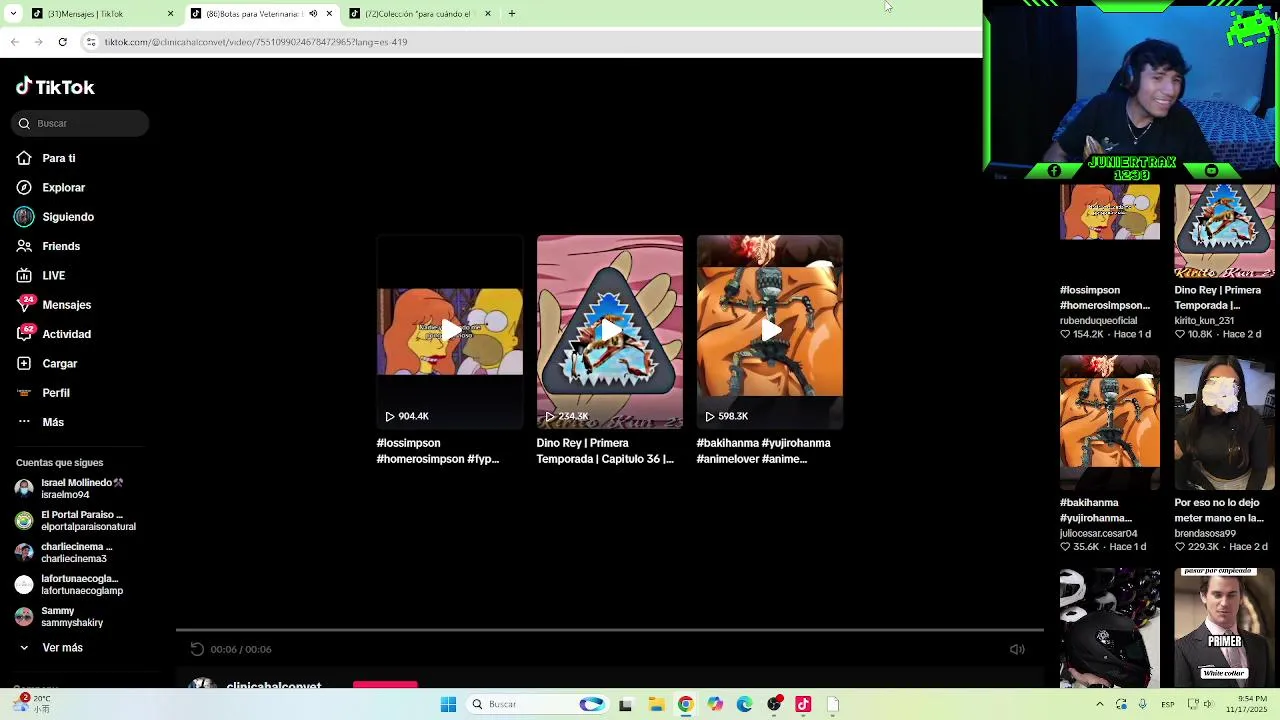
Task: Play the #bakihanma video card
Action: (x=769, y=332)
